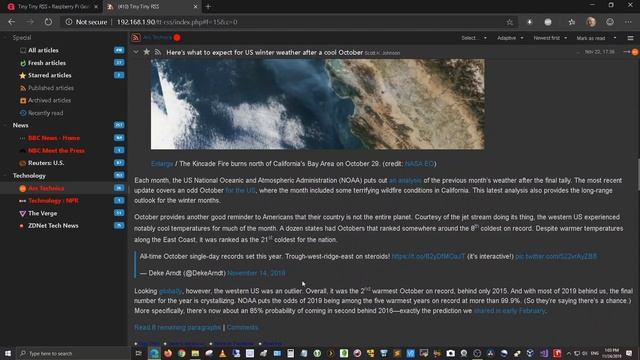Open the NASA EO credit link

pos(419,164)
